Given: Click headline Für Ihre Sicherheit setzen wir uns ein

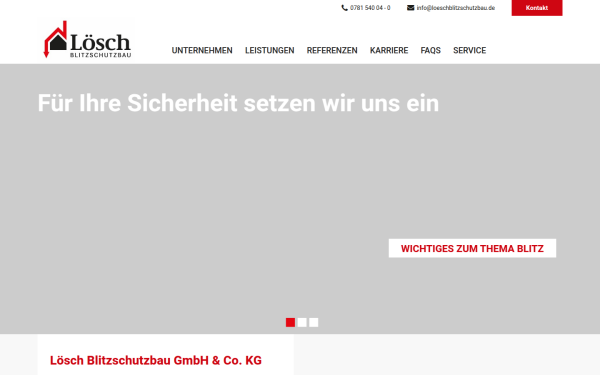Looking at the screenshot, I should [238, 103].
